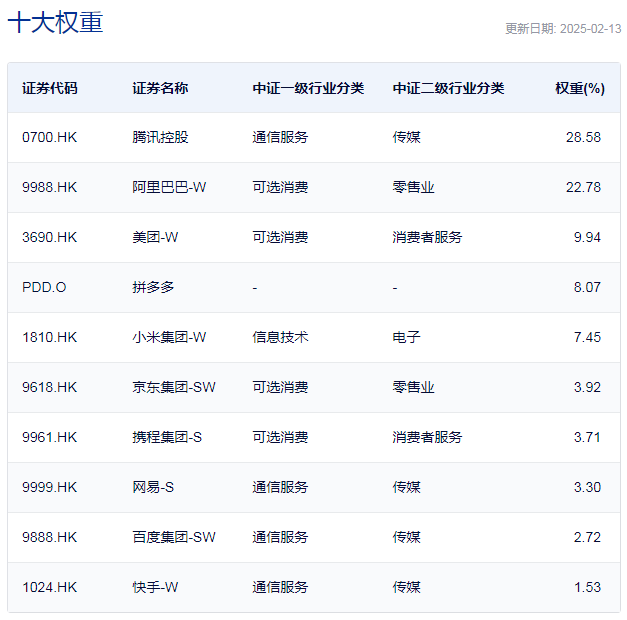This screenshot has height=620, width=627.
Task: Click the 权重(%) column header
Action: [x=580, y=88]
